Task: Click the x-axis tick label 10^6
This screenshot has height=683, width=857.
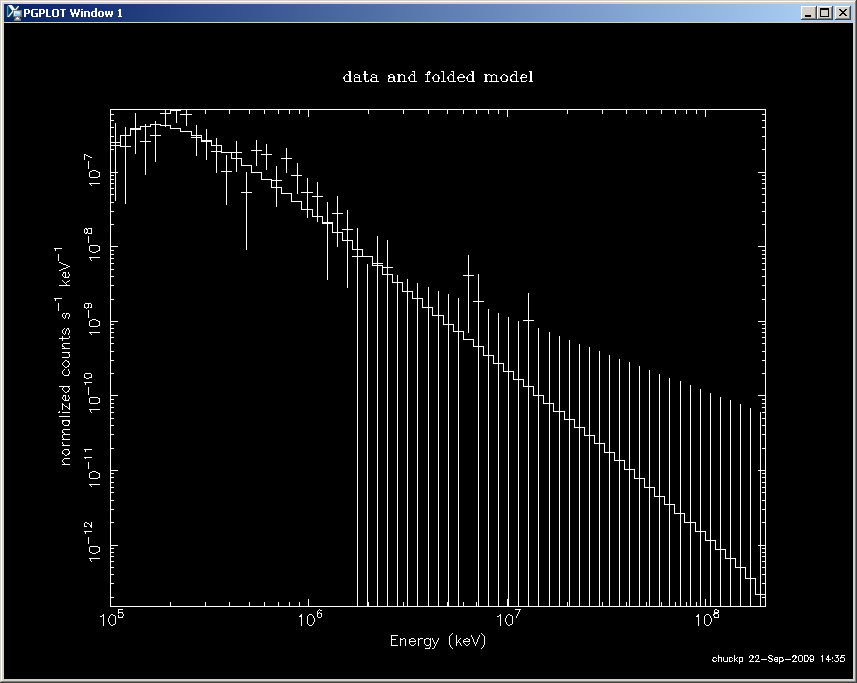Action: click(x=310, y=619)
